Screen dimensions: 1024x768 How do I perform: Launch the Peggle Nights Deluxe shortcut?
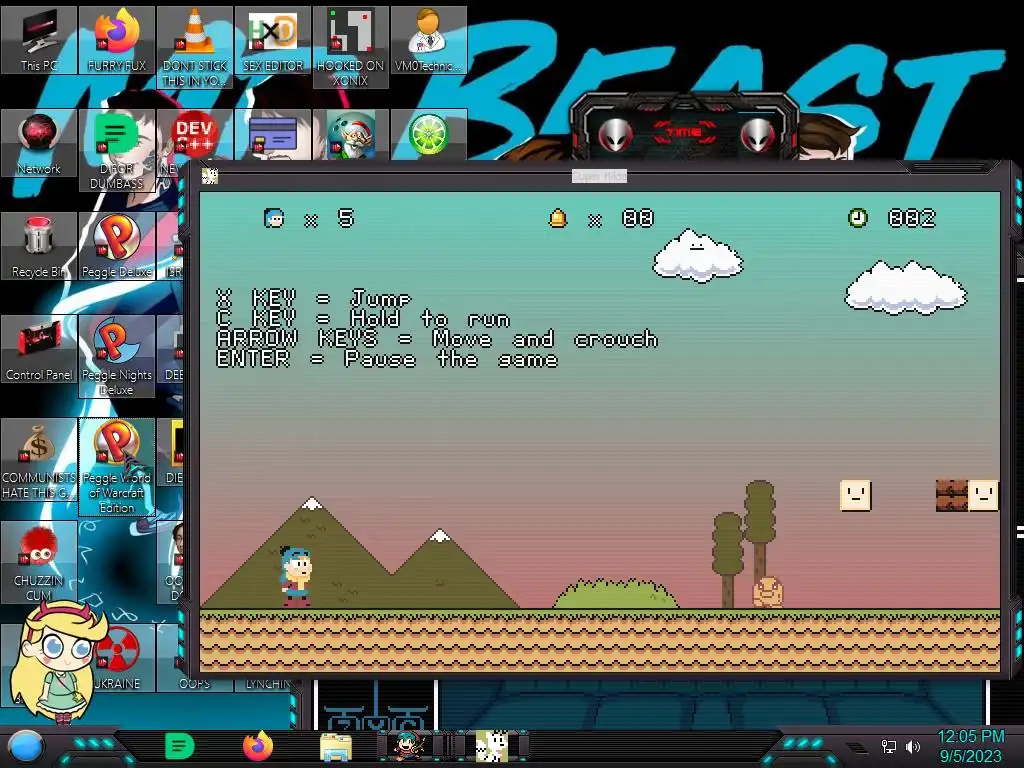tap(117, 356)
